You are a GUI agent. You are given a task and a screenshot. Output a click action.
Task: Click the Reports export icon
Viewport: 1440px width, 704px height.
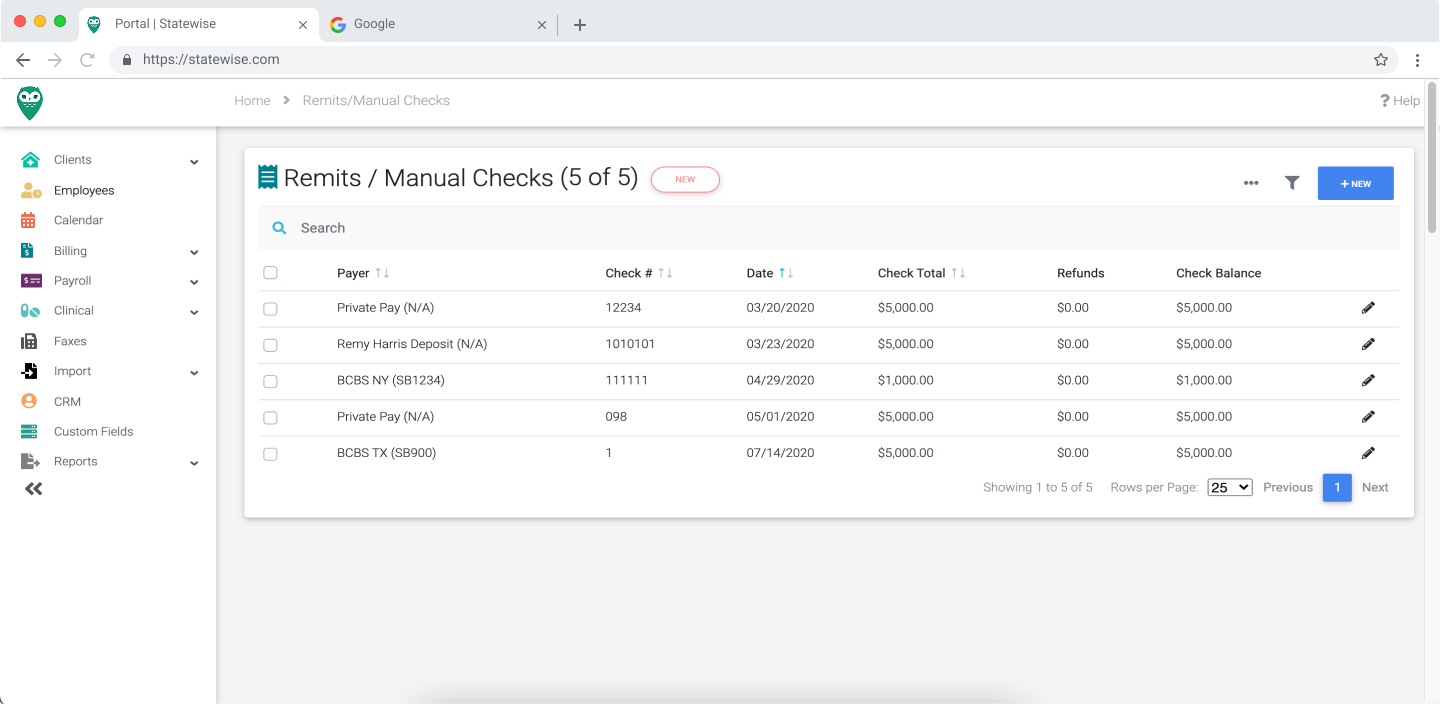[x=30, y=461]
